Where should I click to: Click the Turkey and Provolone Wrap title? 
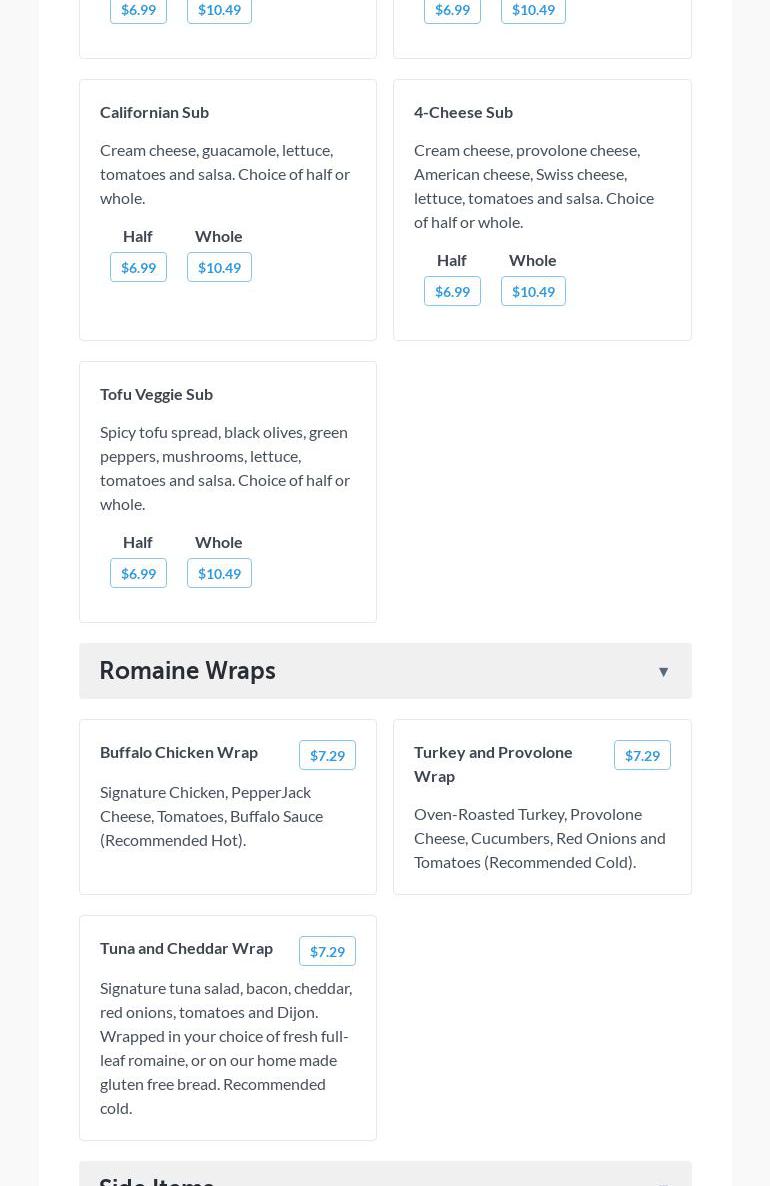coord(493,763)
